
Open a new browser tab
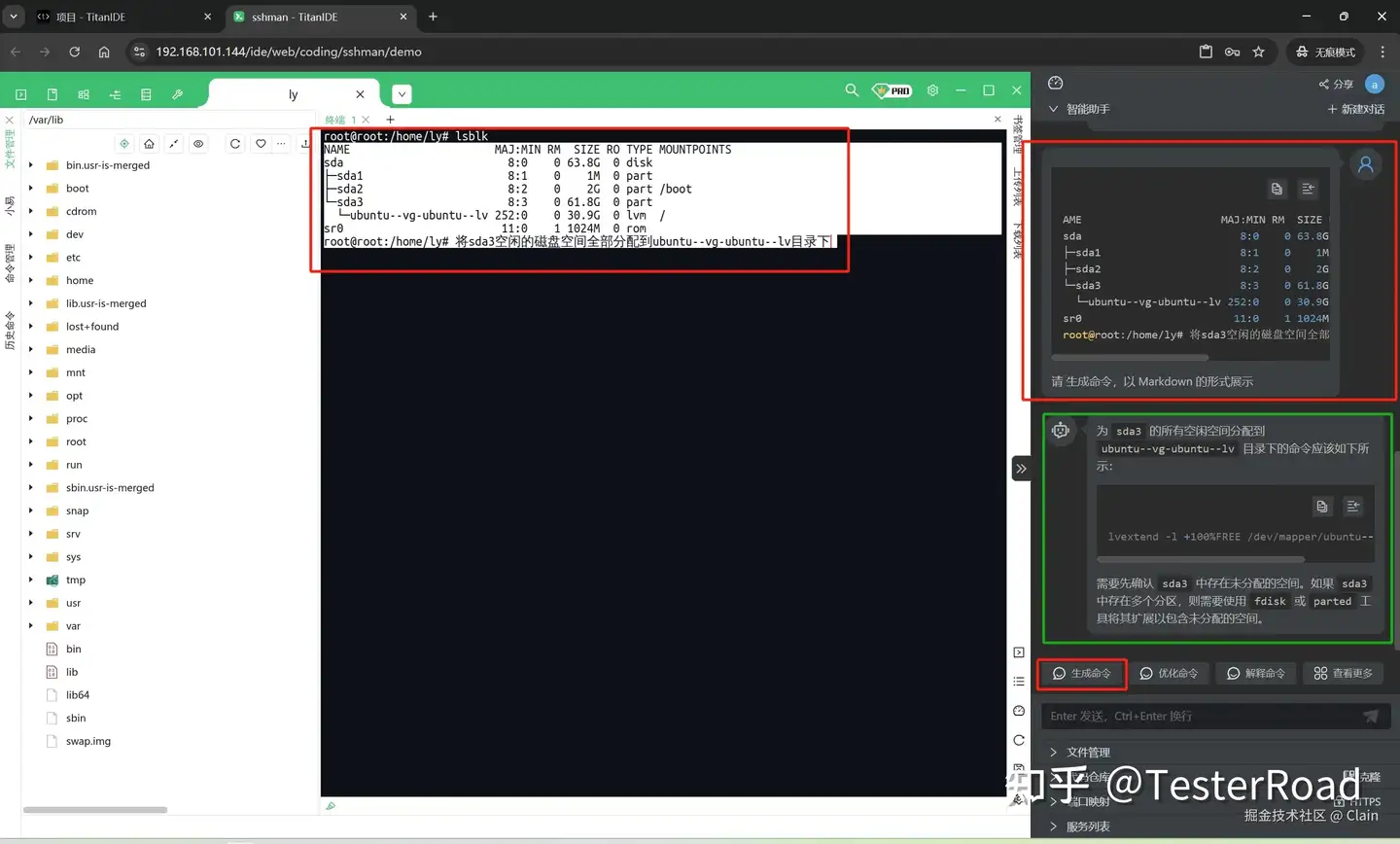[x=433, y=17]
